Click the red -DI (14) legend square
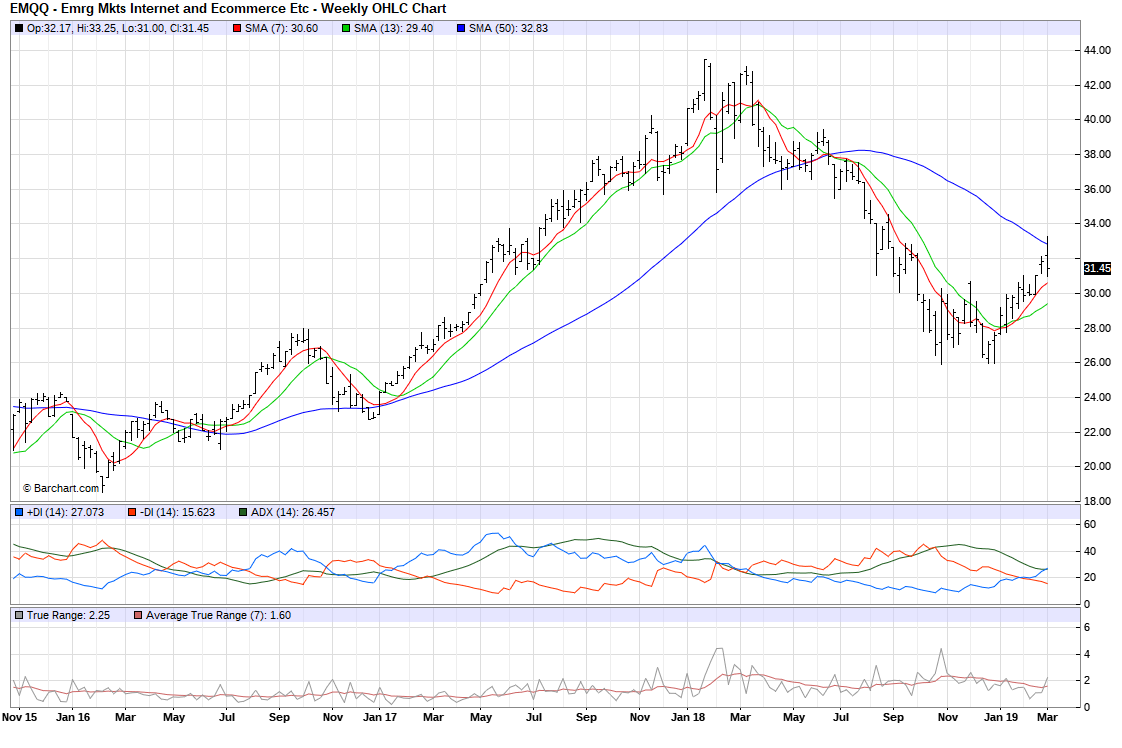 point(131,512)
